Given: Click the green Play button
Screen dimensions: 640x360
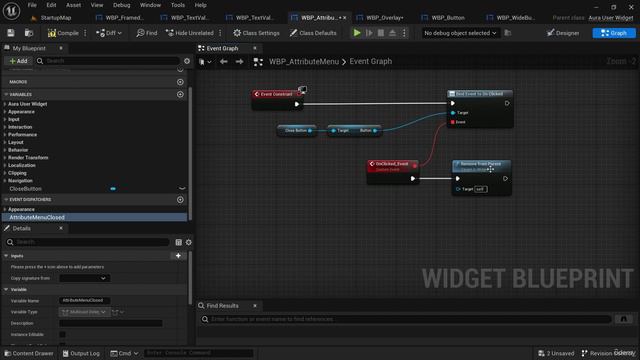Looking at the screenshot, I should point(357,33).
